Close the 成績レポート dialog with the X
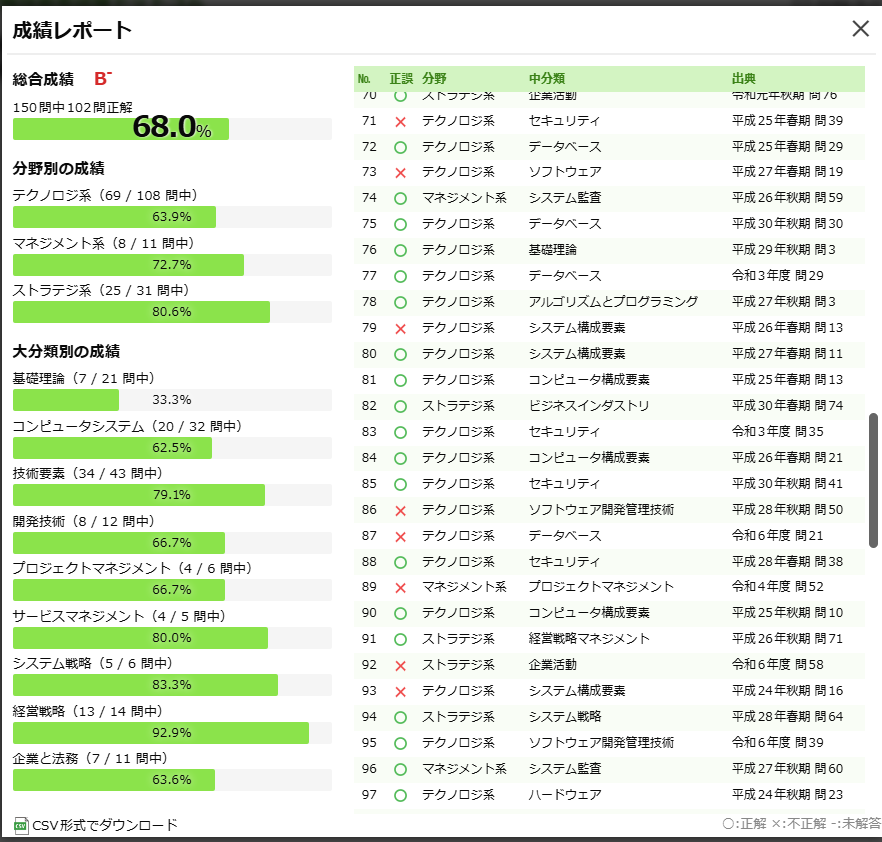The width and height of the screenshot is (882, 842). point(860,29)
